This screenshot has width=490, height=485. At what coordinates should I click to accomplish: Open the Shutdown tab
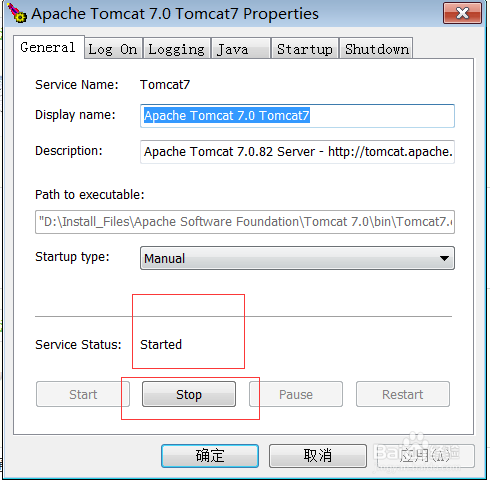(x=376, y=49)
